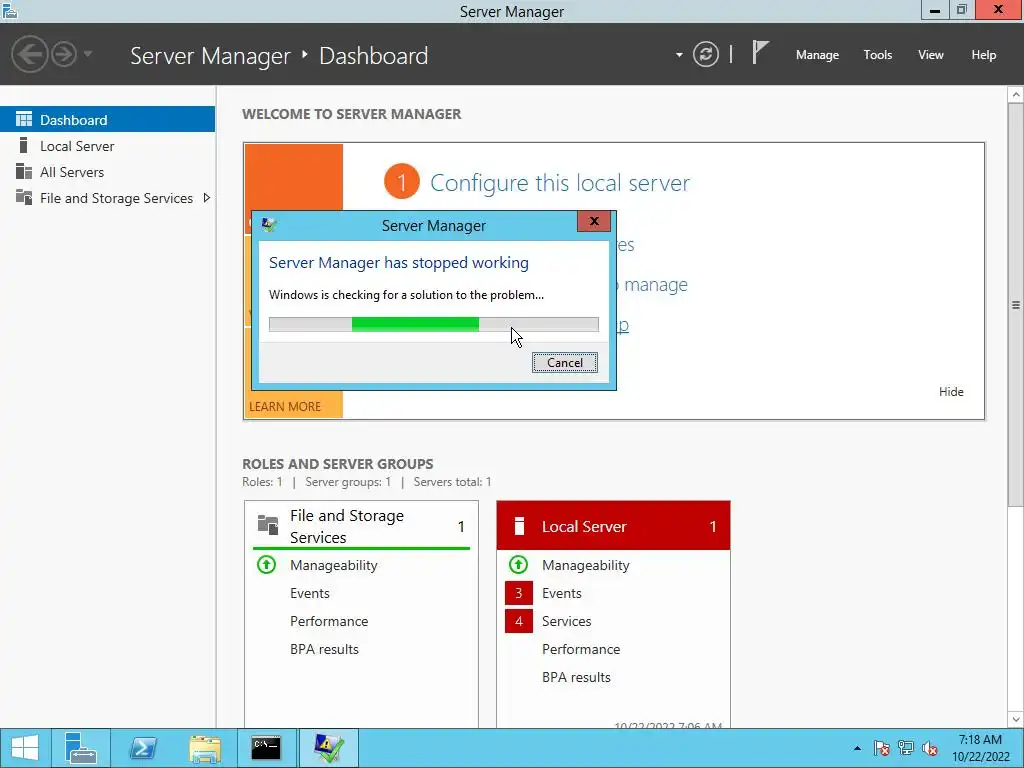Click the progress bar in the dialog
Image resolution: width=1024 pixels, height=768 pixels.
434,324
